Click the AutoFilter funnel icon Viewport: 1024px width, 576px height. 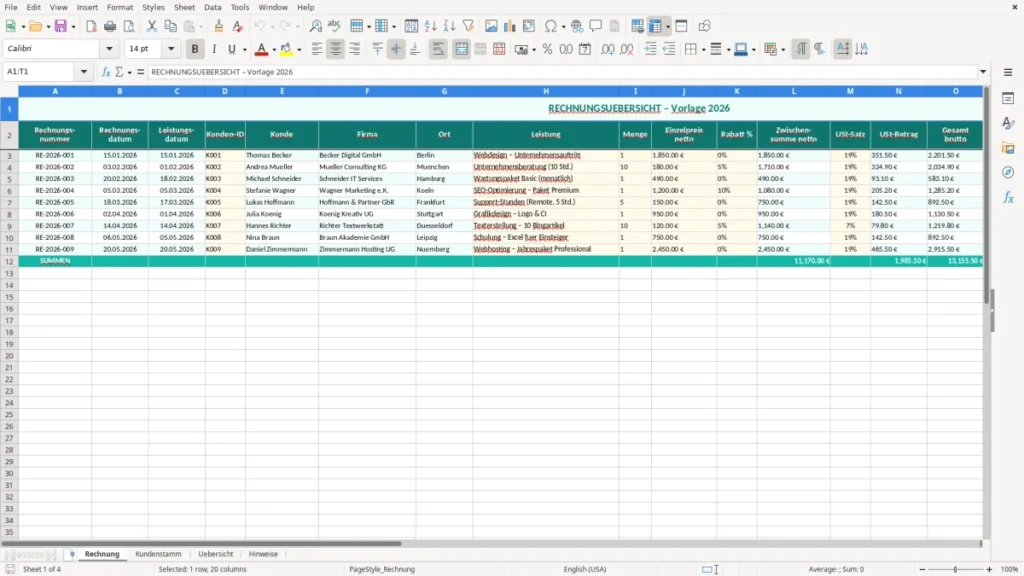[x=468, y=26]
